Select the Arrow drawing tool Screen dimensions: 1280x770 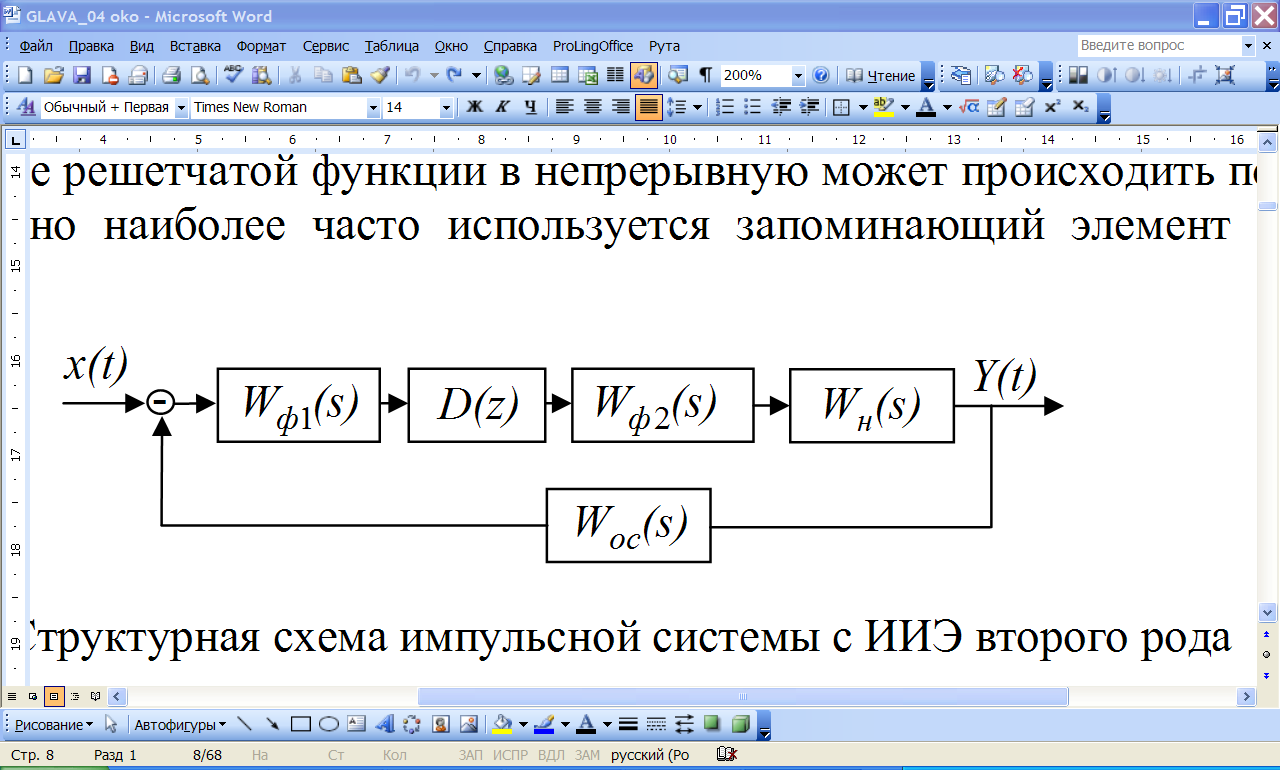pyautogui.click(x=272, y=724)
